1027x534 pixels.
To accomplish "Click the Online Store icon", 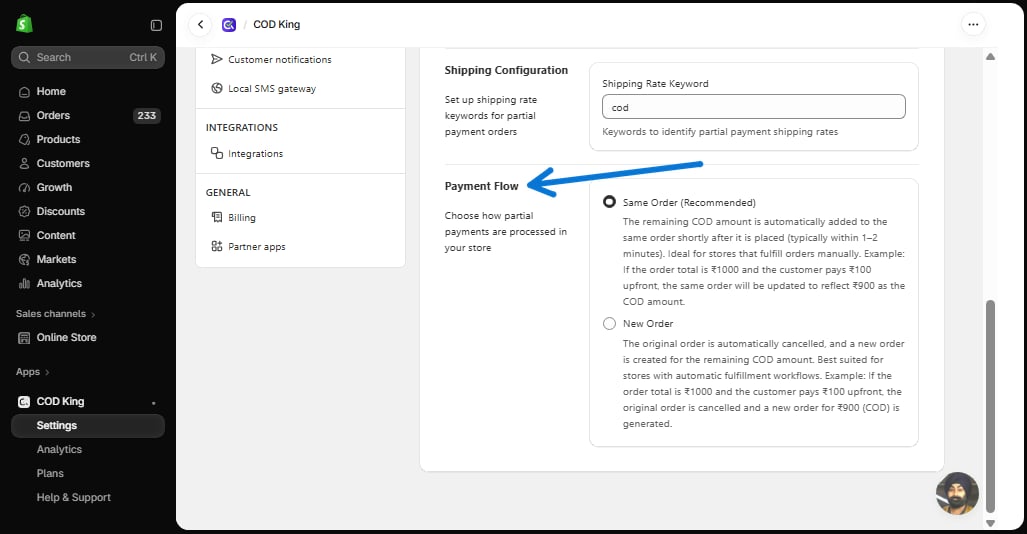I will coord(24,338).
